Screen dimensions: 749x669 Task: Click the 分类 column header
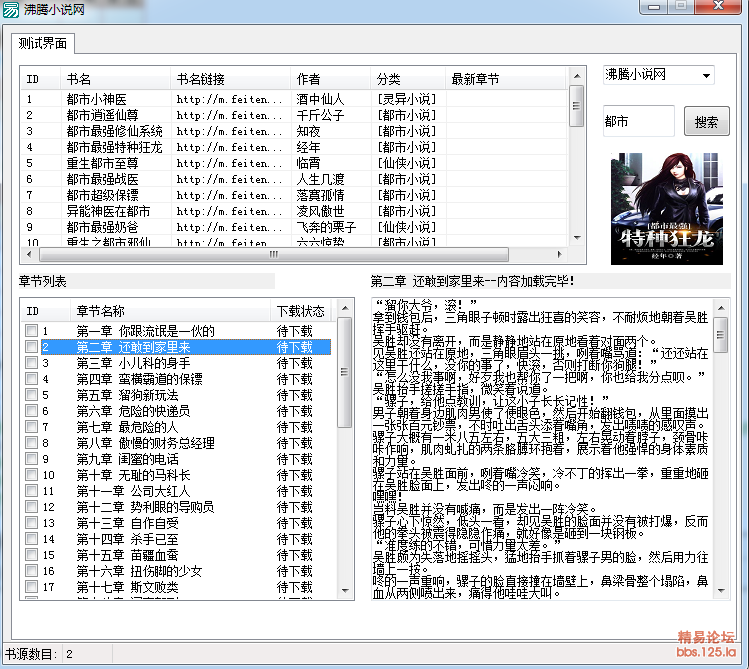click(x=407, y=79)
